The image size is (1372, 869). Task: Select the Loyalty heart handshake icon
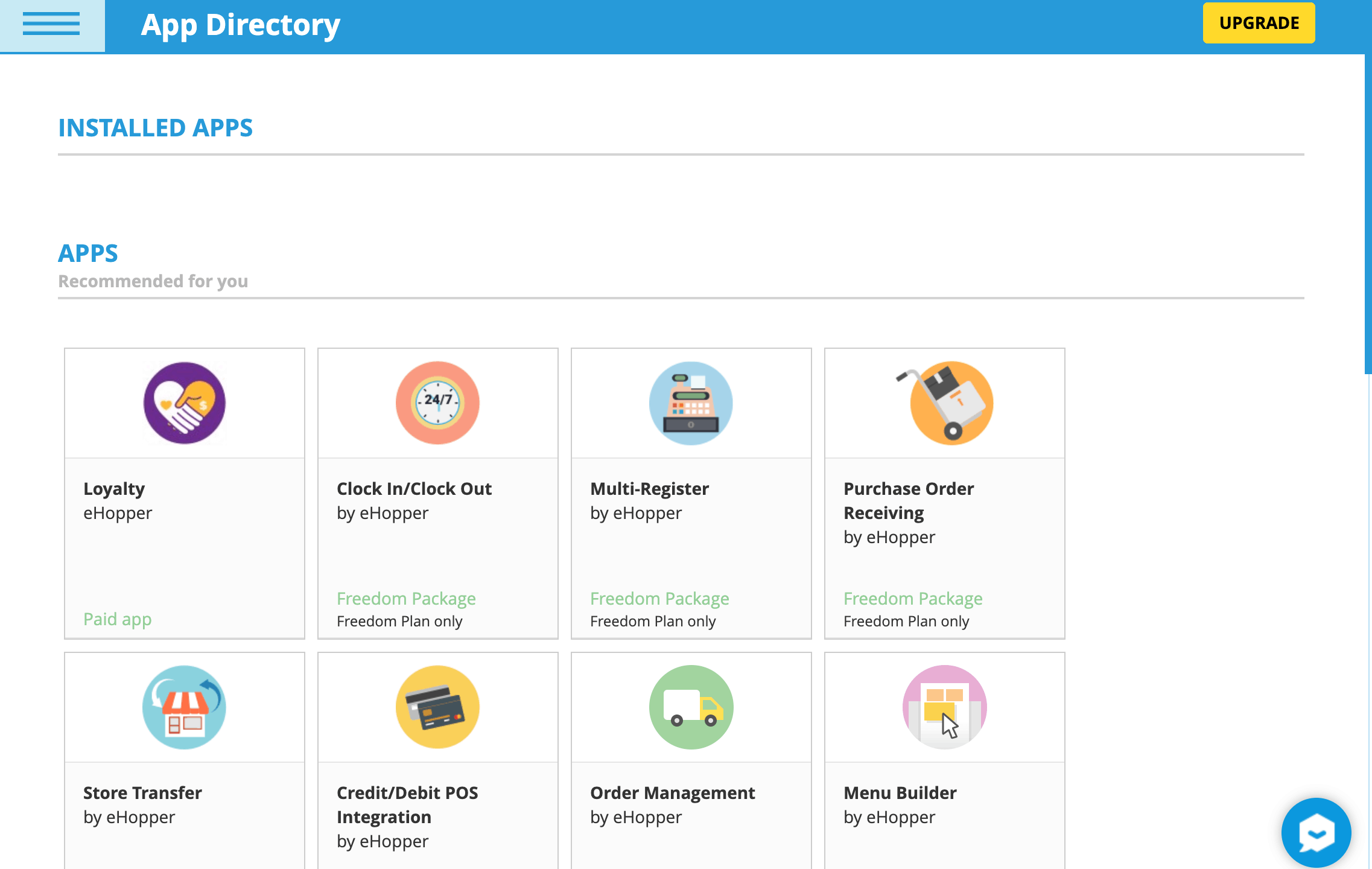coord(185,403)
